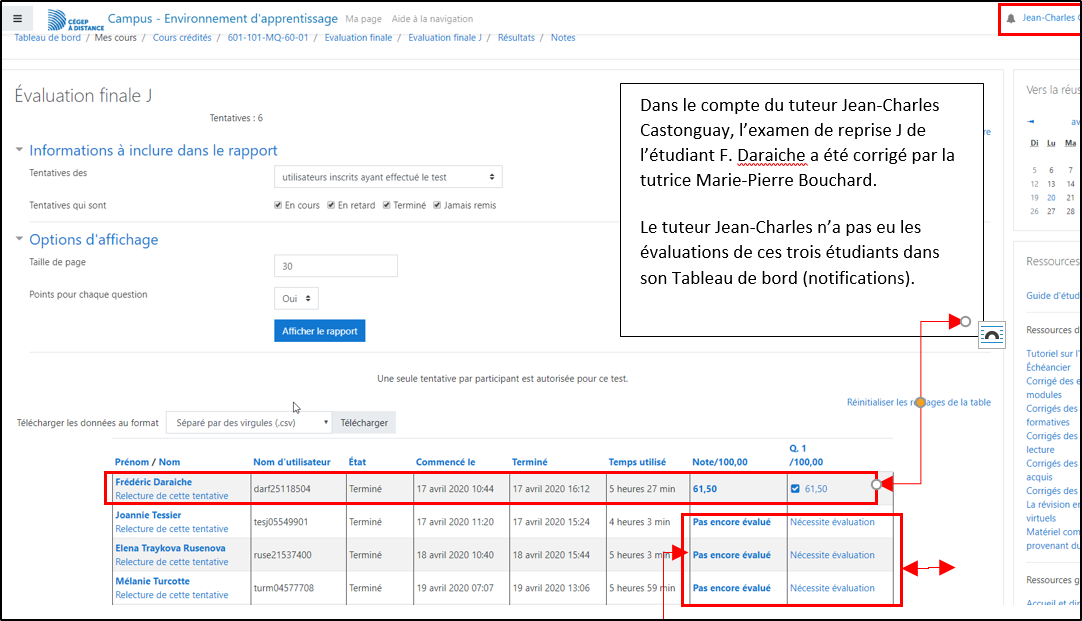Click the Afficher le rapport button

[x=320, y=331]
